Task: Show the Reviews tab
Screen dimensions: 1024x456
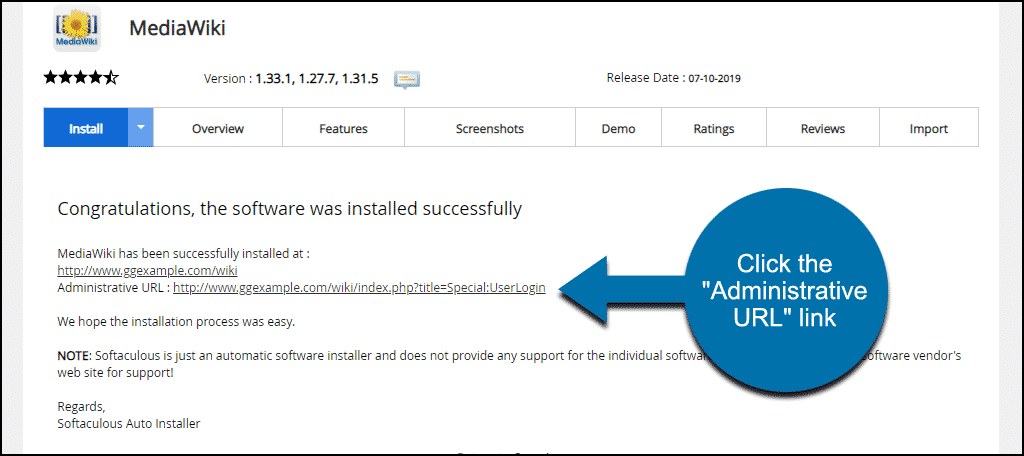Action: [x=823, y=127]
